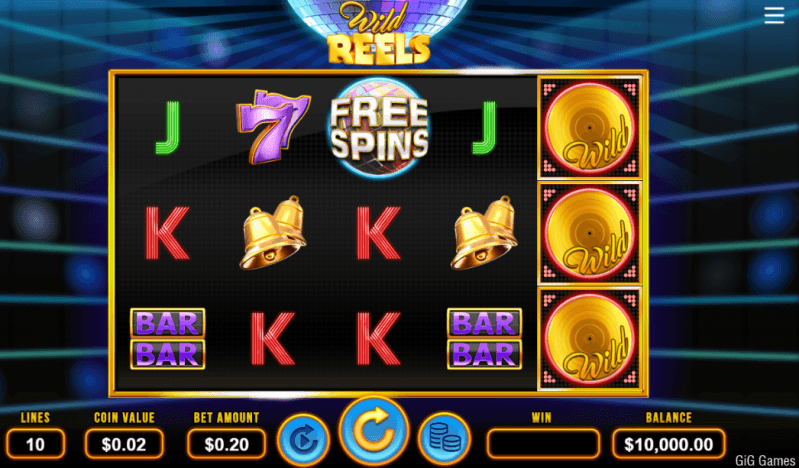Image resolution: width=799 pixels, height=468 pixels.
Task: Spin the reels with the large arrow button
Action: [x=374, y=431]
